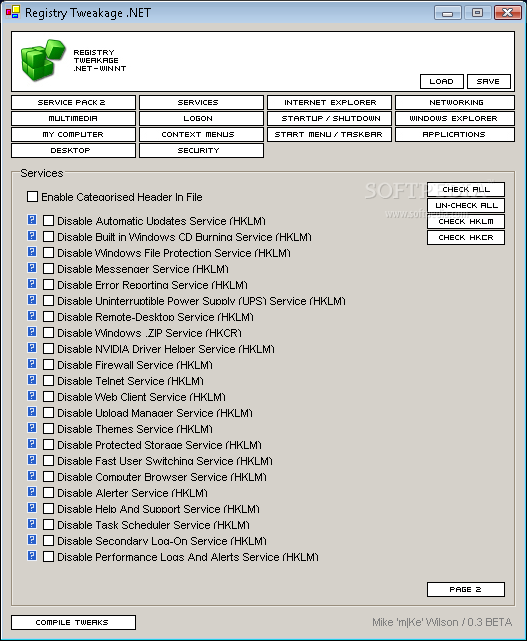
Task: Show help for Web Client Service
Action: pos(32,396)
